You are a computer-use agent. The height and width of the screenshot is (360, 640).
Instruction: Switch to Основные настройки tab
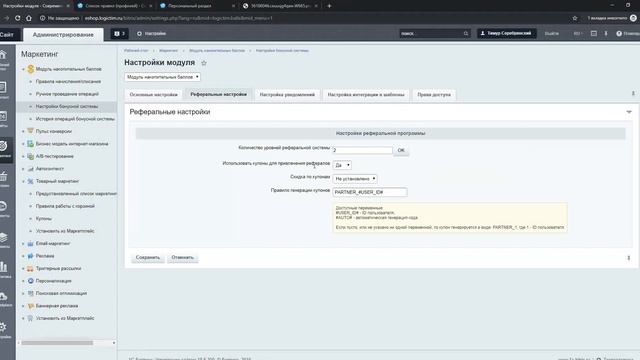click(x=153, y=95)
